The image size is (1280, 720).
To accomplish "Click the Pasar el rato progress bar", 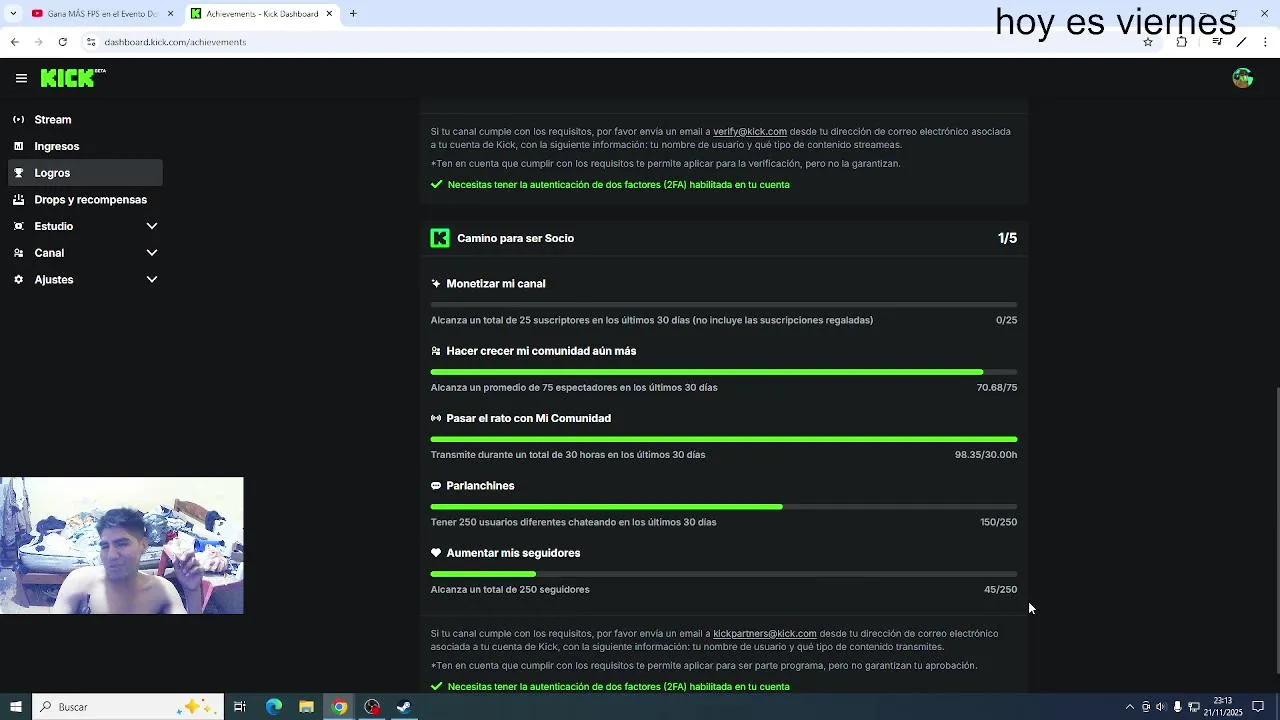I will 724,439.
